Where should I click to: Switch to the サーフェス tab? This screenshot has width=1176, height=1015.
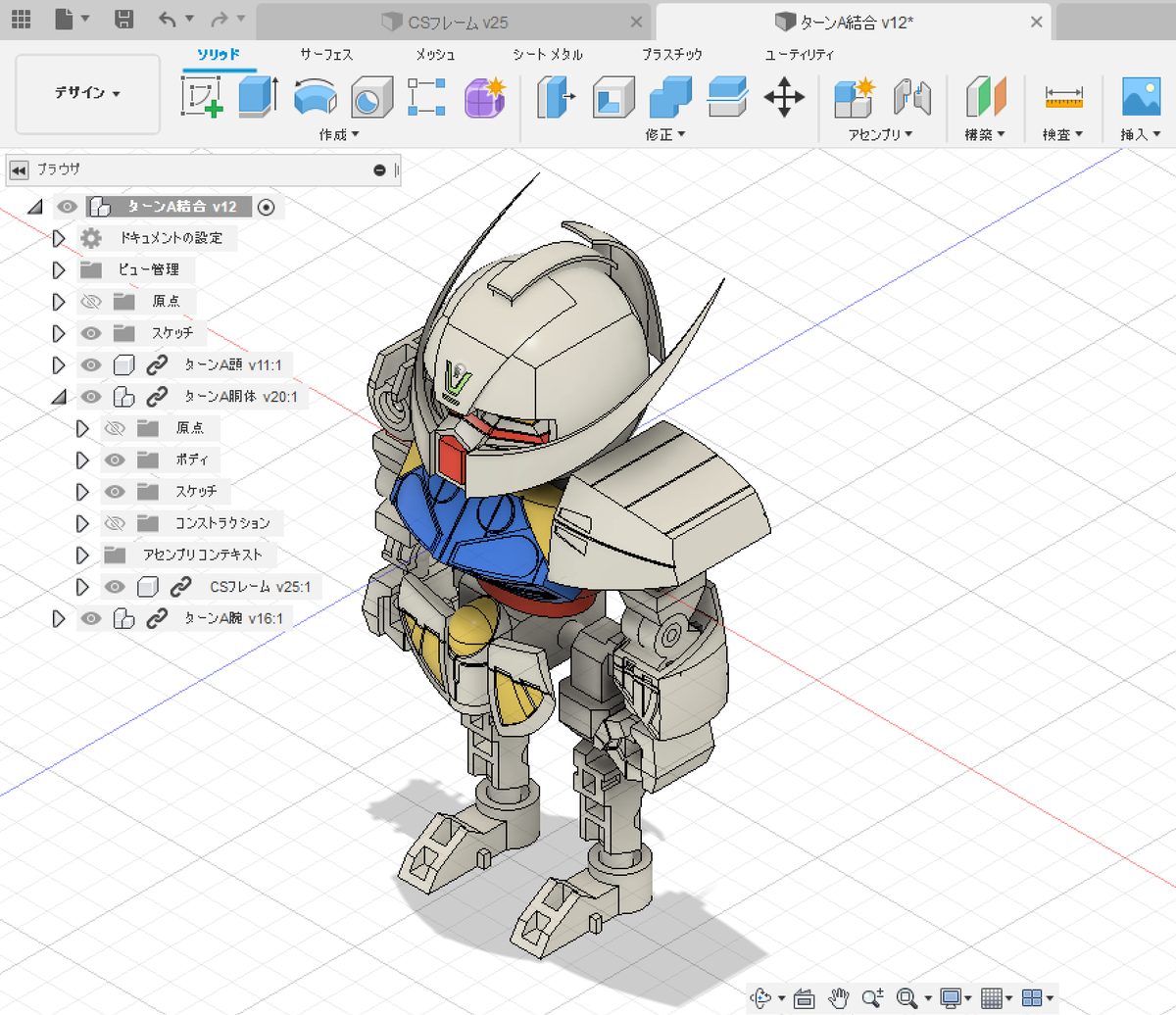coord(326,55)
